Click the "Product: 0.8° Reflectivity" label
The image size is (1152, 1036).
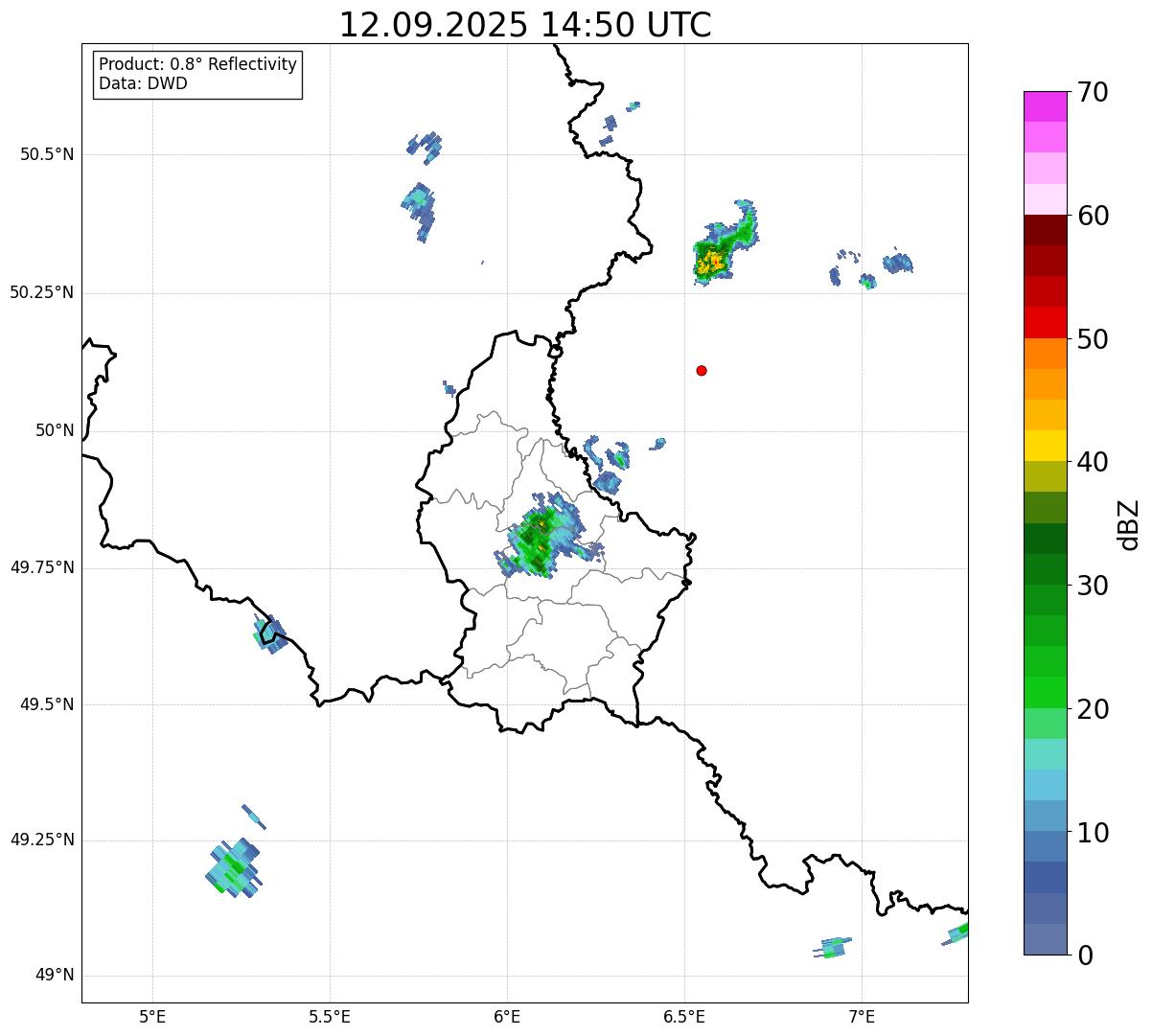(197, 64)
